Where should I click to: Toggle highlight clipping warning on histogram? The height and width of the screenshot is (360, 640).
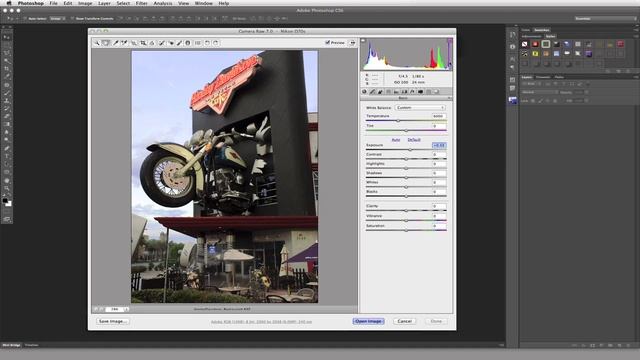click(450, 41)
